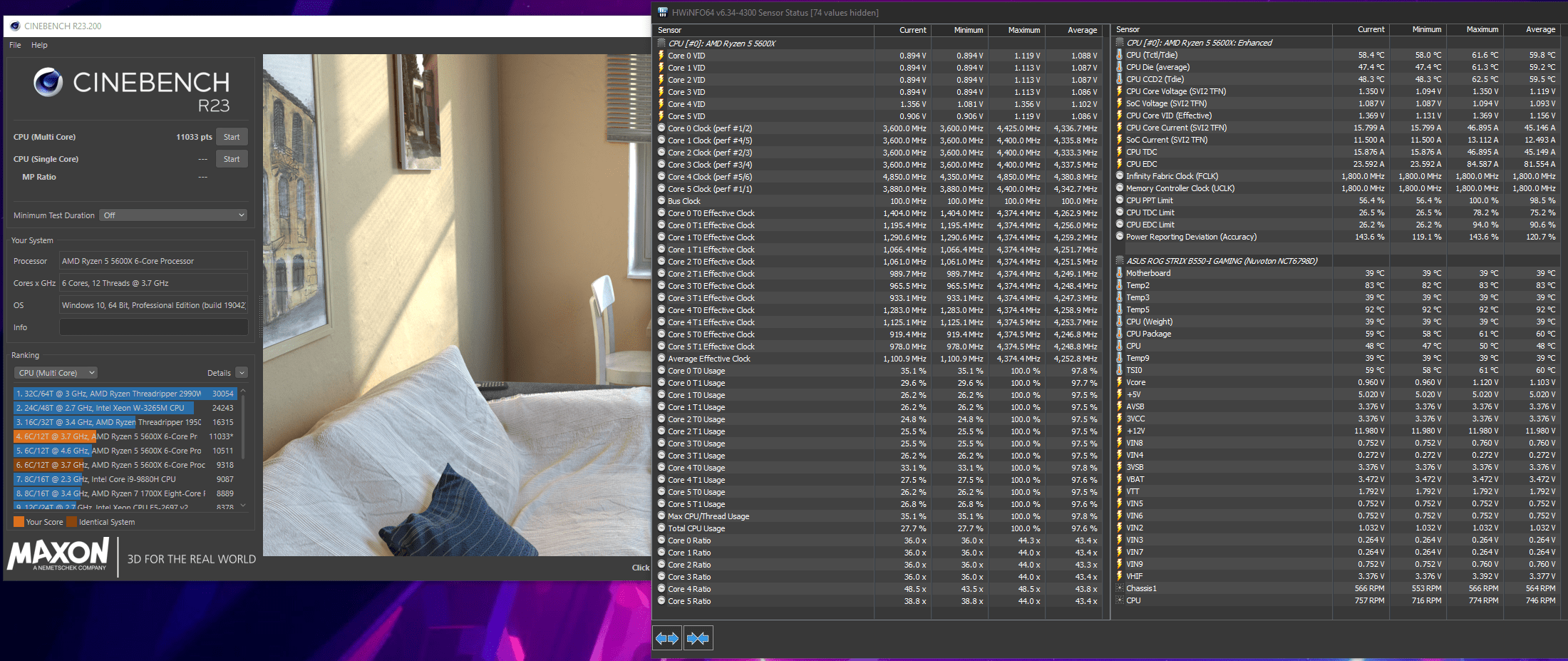Click the lightning icon beside Vcore
Screen dimensions: 1568x661
tap(1120, 382)
